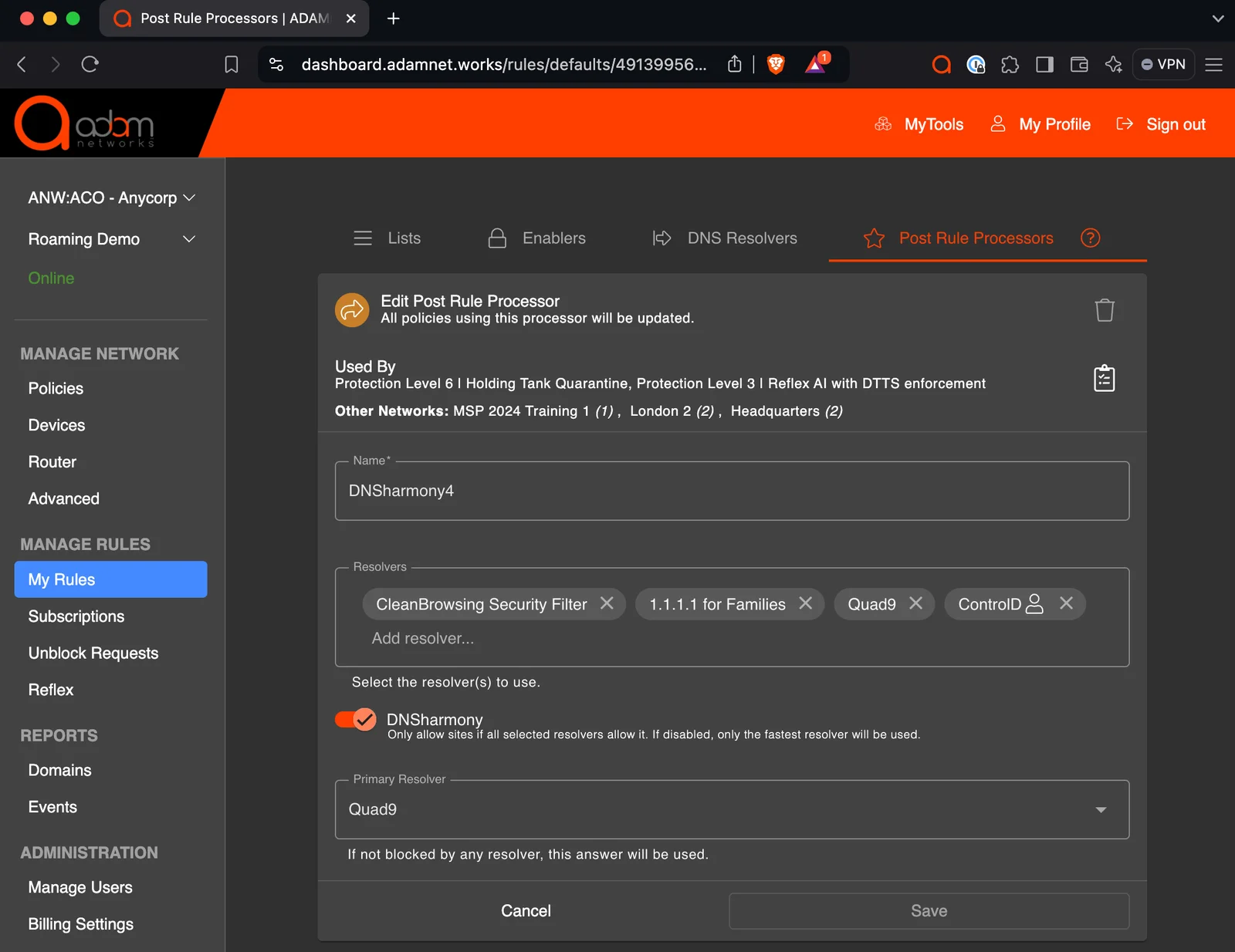The image size is (1235, 952).
Task: Open the Primary Resolver dropdown
Action: (732, 809)
